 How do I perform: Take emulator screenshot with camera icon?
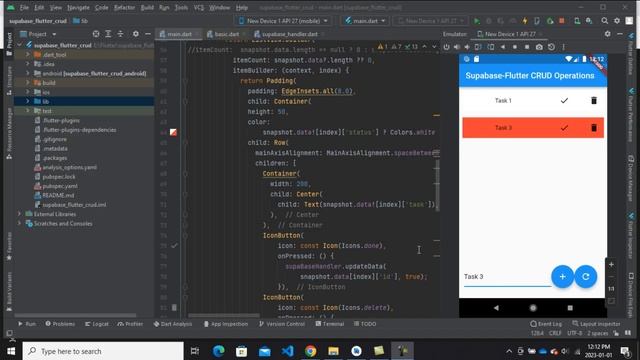[x=539, y=47]
